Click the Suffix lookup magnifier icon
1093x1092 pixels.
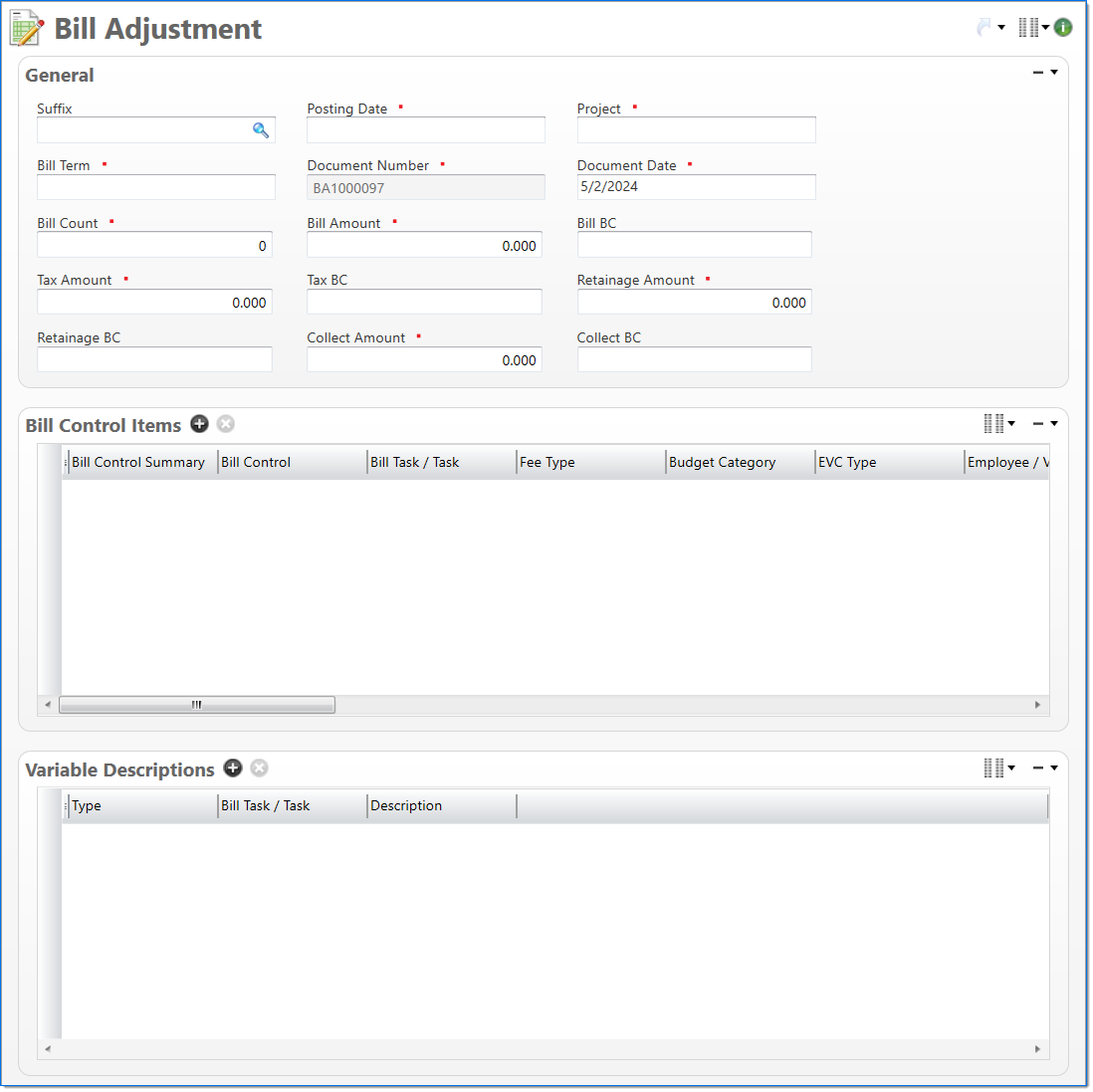261,130
